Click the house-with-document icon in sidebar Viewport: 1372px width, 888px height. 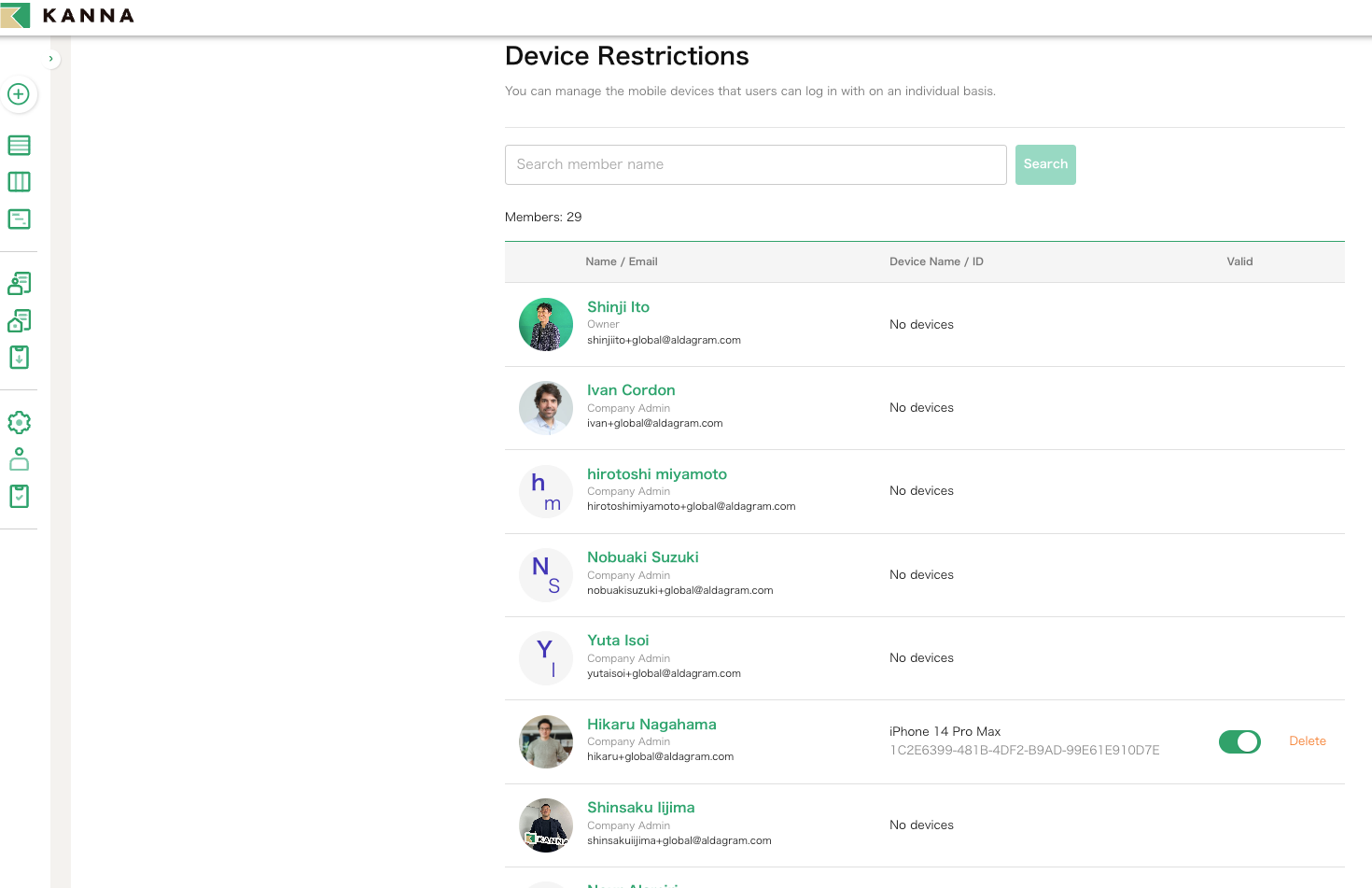click(x=19, y=320)
